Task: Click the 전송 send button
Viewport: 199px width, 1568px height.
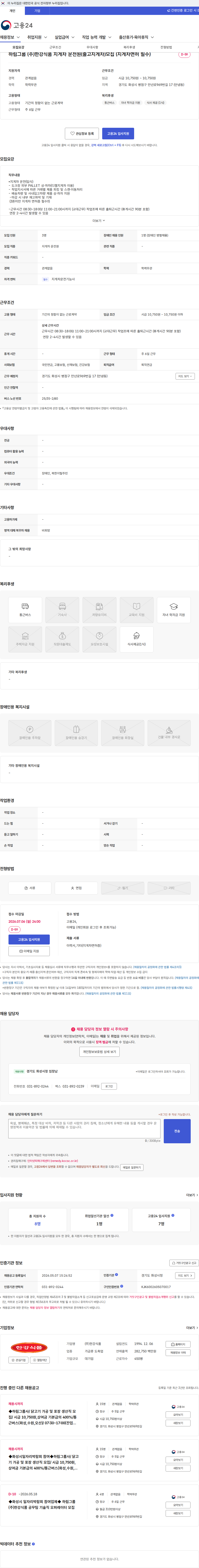Action: [x=177, y=1130]
